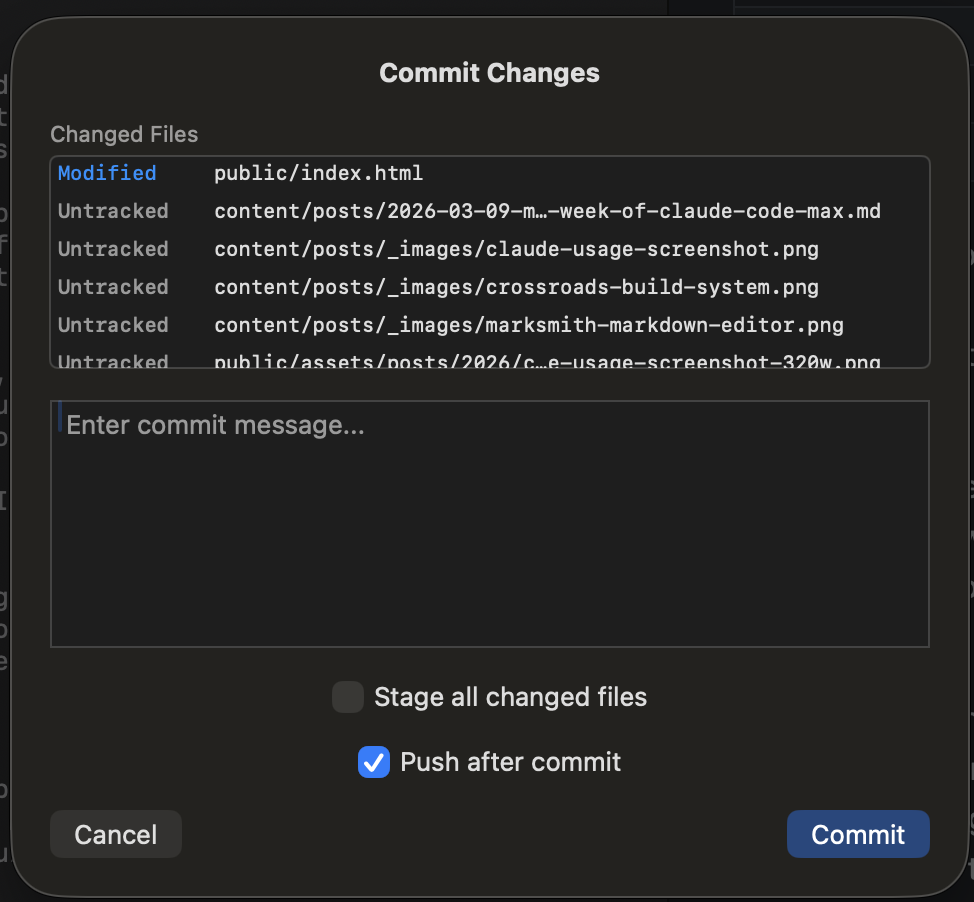
Task: Click the blue "Modified" status label
Action: 106,173
